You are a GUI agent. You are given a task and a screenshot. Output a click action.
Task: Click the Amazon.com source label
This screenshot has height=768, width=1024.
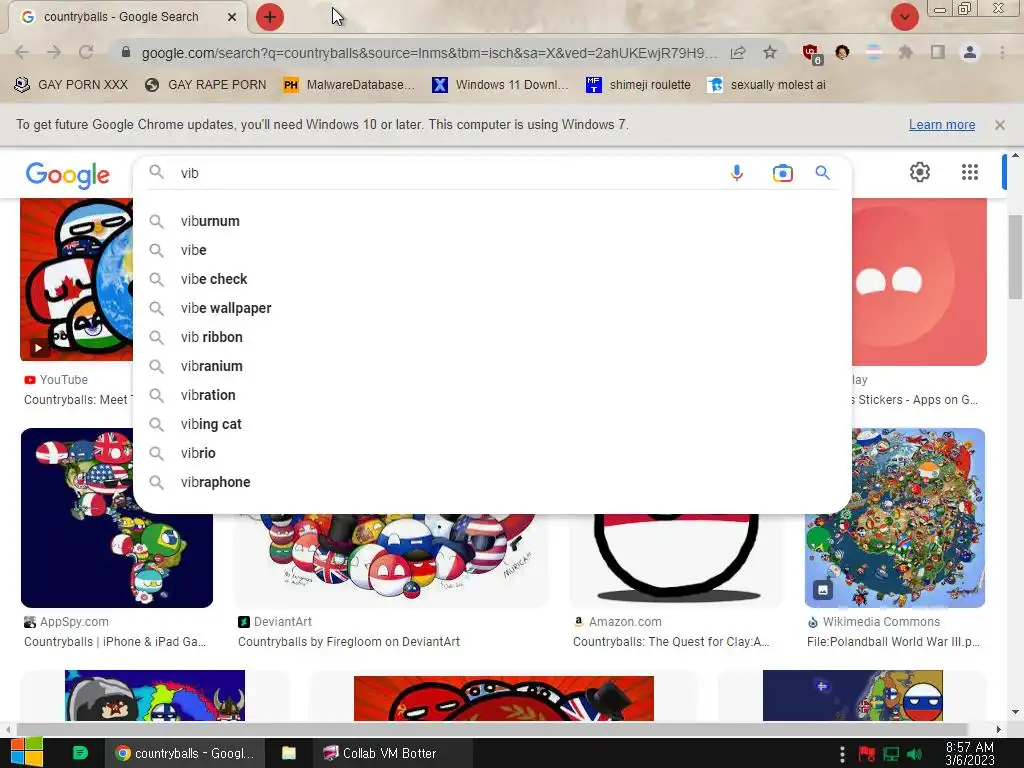coord(625,622)
